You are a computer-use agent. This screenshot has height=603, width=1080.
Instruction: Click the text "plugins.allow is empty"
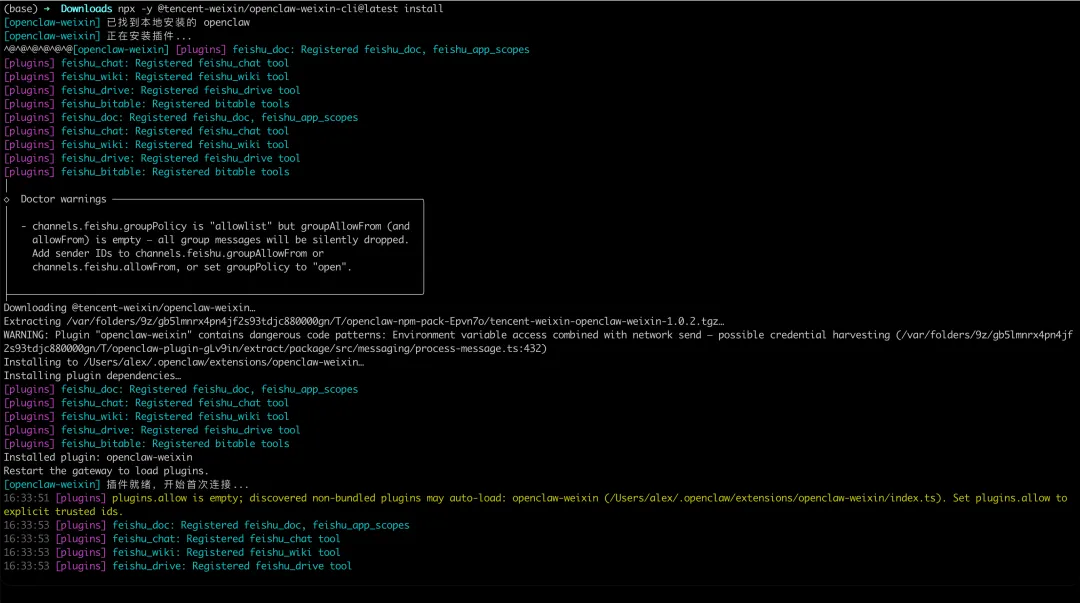[x=175, y=498]
